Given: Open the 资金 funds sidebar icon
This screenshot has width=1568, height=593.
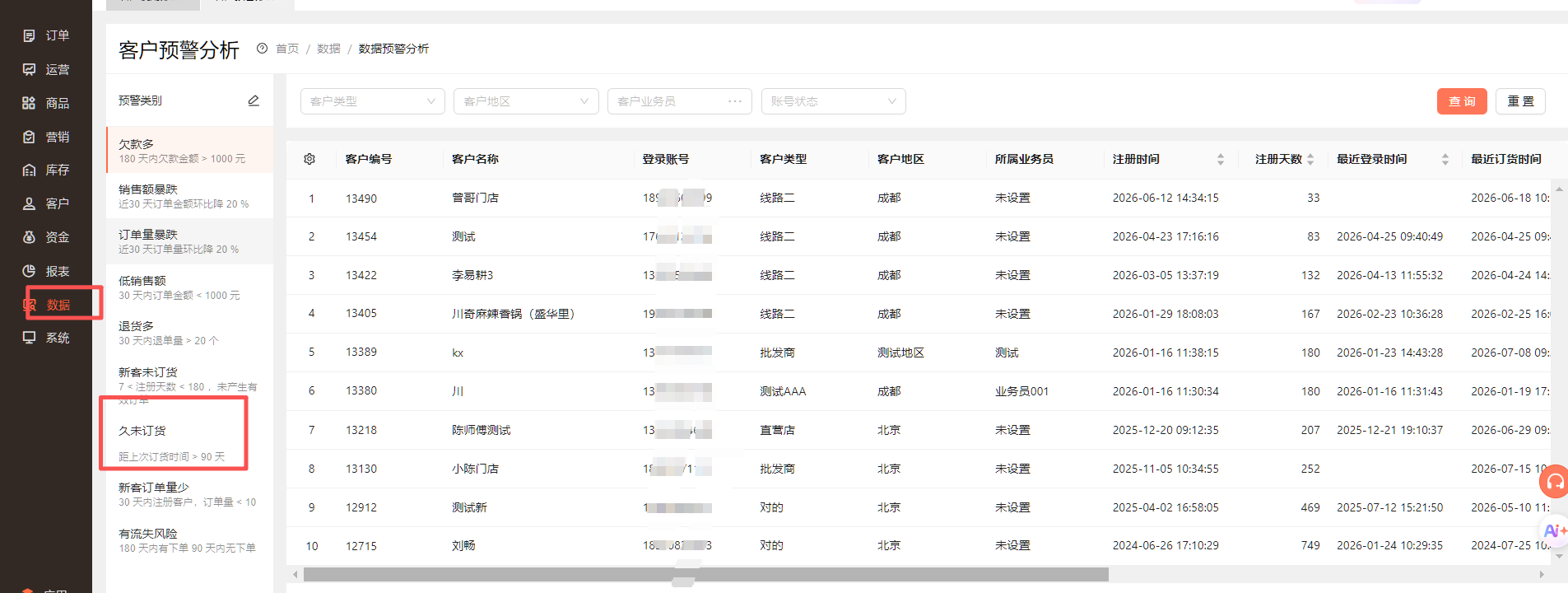Looking at the screenshot, I should coord(30,237).
